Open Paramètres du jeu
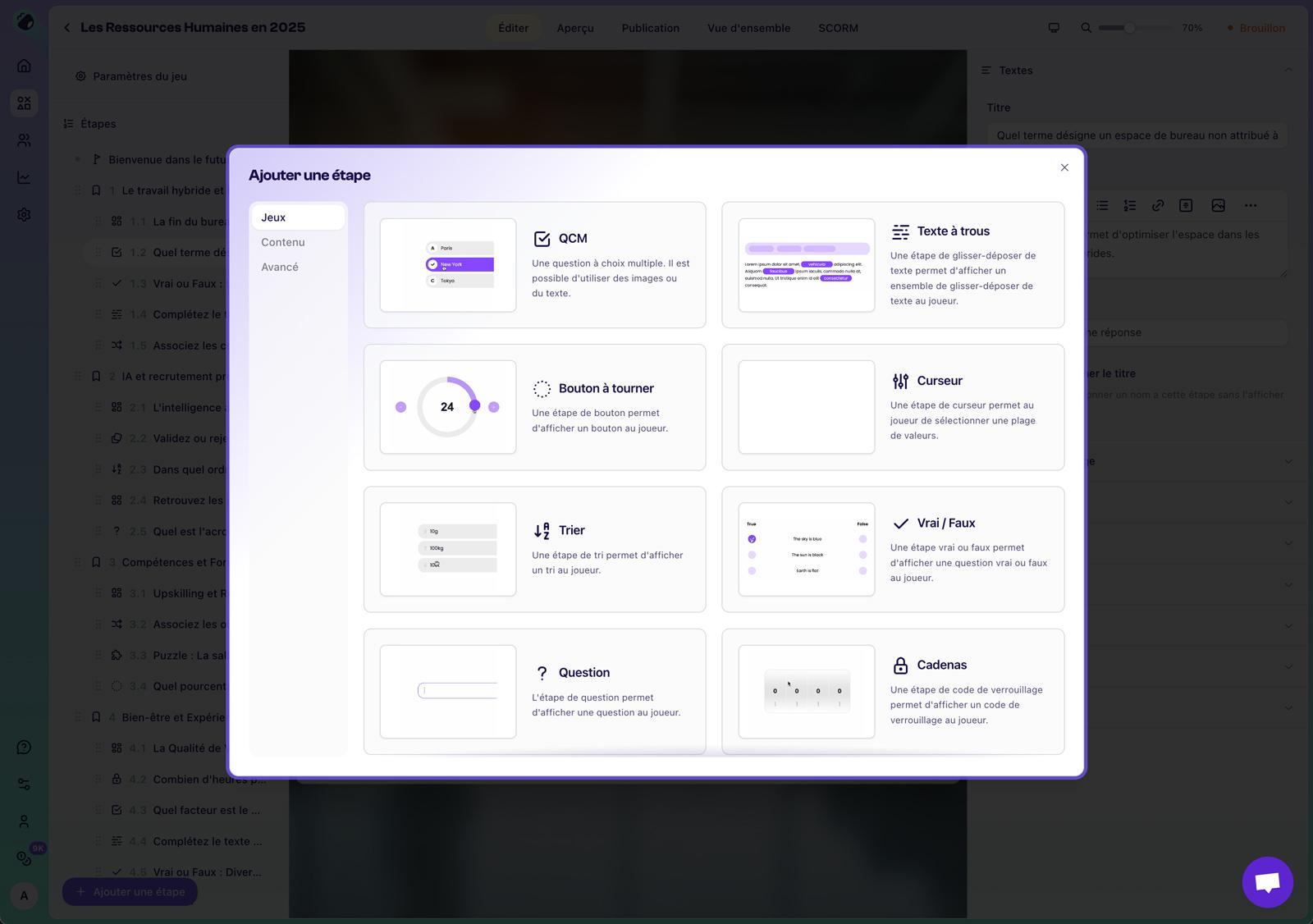Screen dimensions: 1313x924 pyautogui.click(x=140, y=76)
